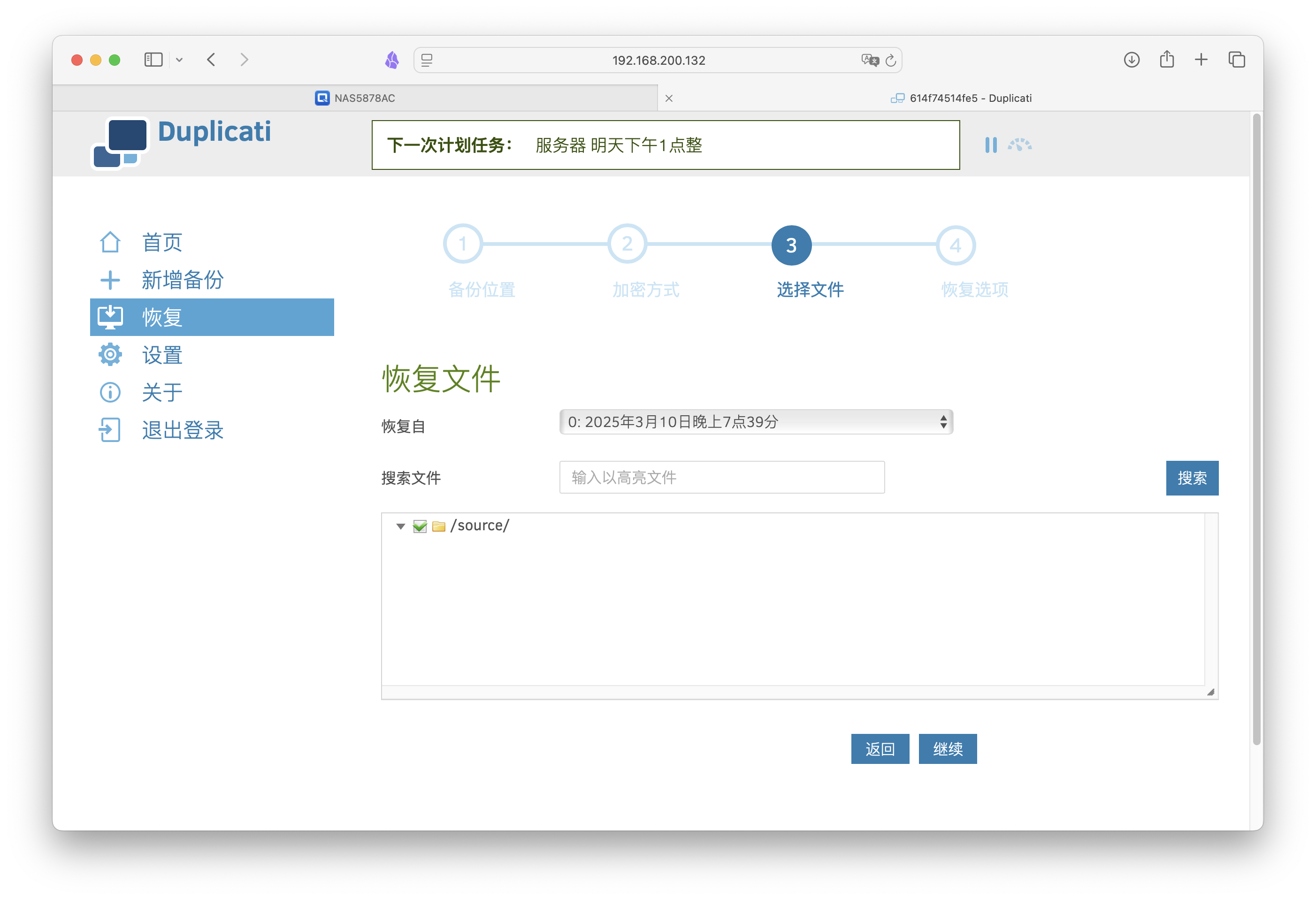Select the 614f74514fe5 - Duplicati tab
This screenshot has height=900, width=1316.
click(x=960, y=98)
